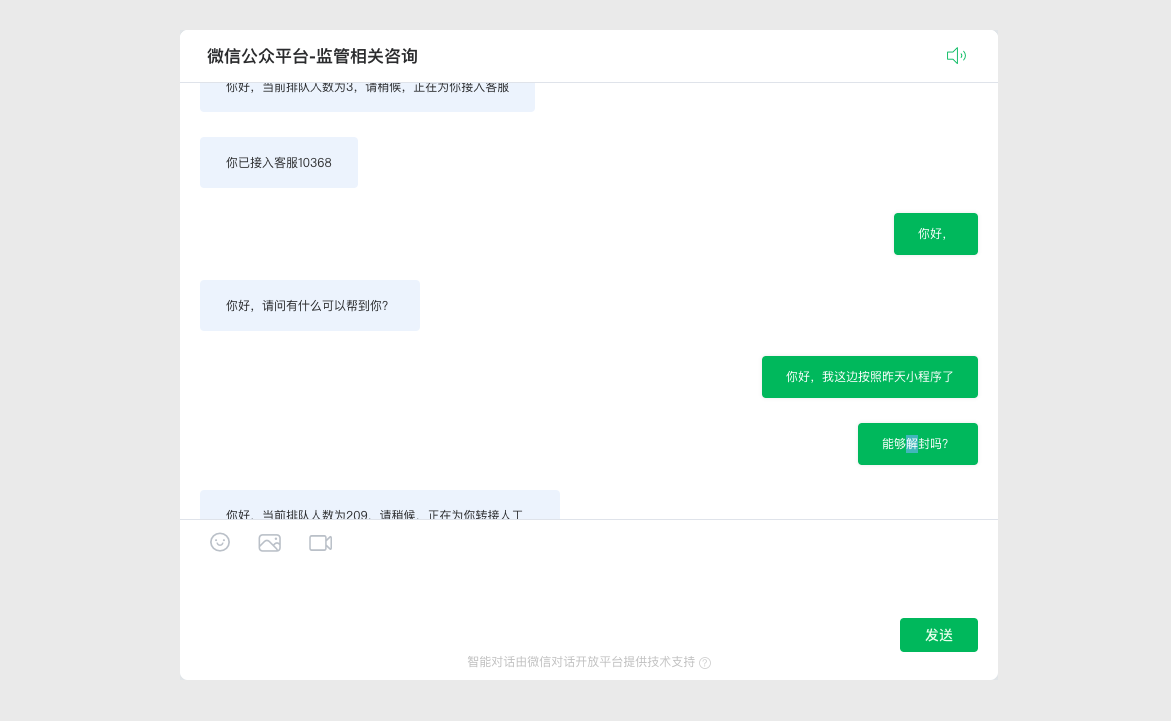Click the 当前排队人数为3 message
This screenshot has height=721, width=1171.
(367, 97)
